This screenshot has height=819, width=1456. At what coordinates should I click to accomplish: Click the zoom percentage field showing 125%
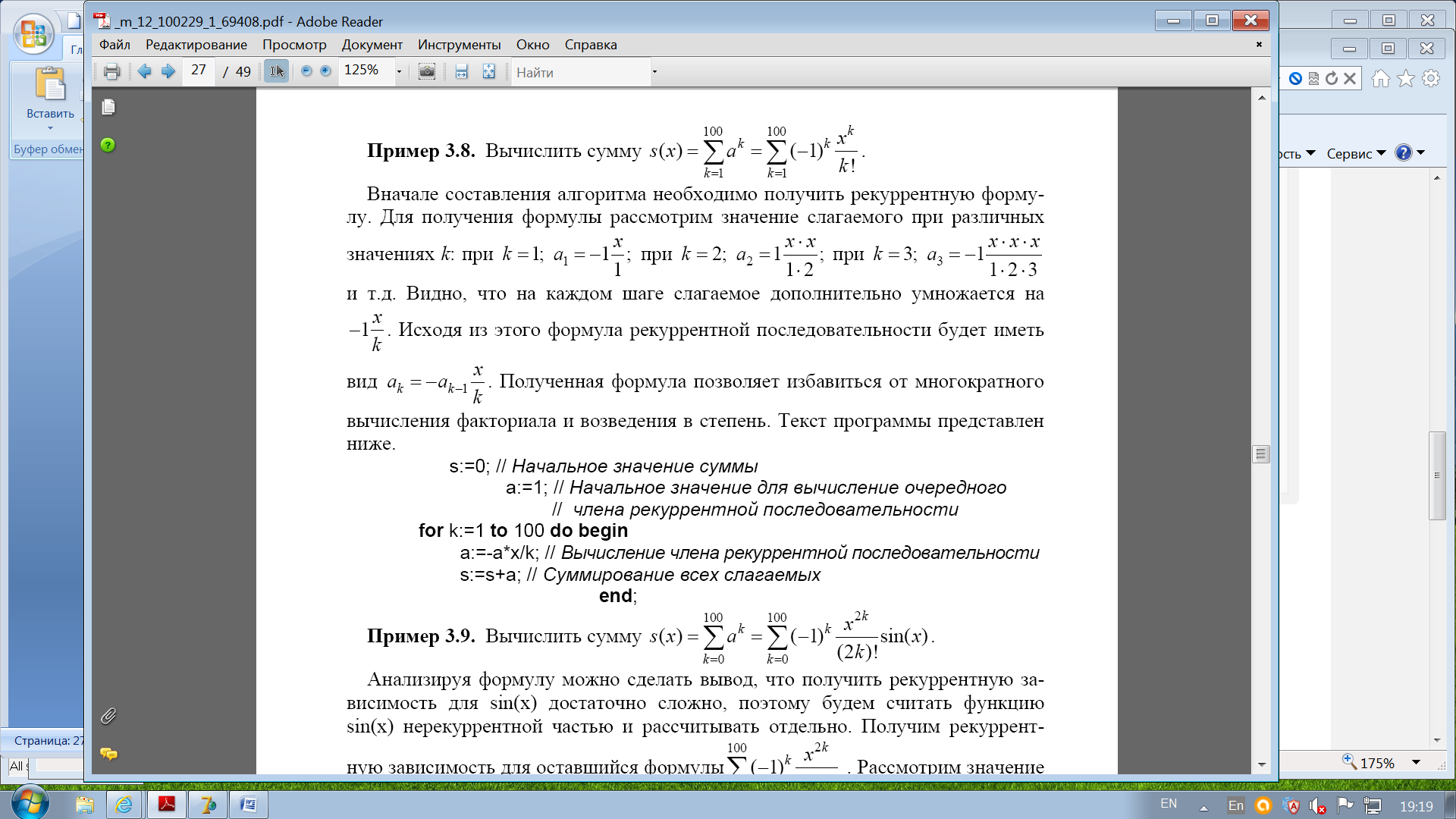366,71
